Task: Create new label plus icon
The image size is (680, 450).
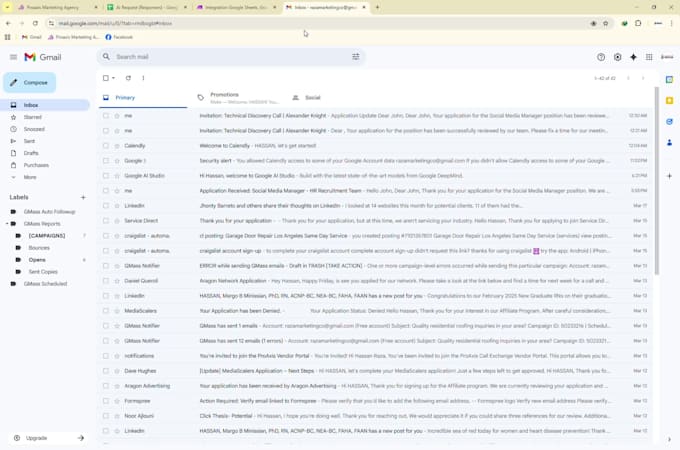Action: pyautogui.click(x=83, y=197)
